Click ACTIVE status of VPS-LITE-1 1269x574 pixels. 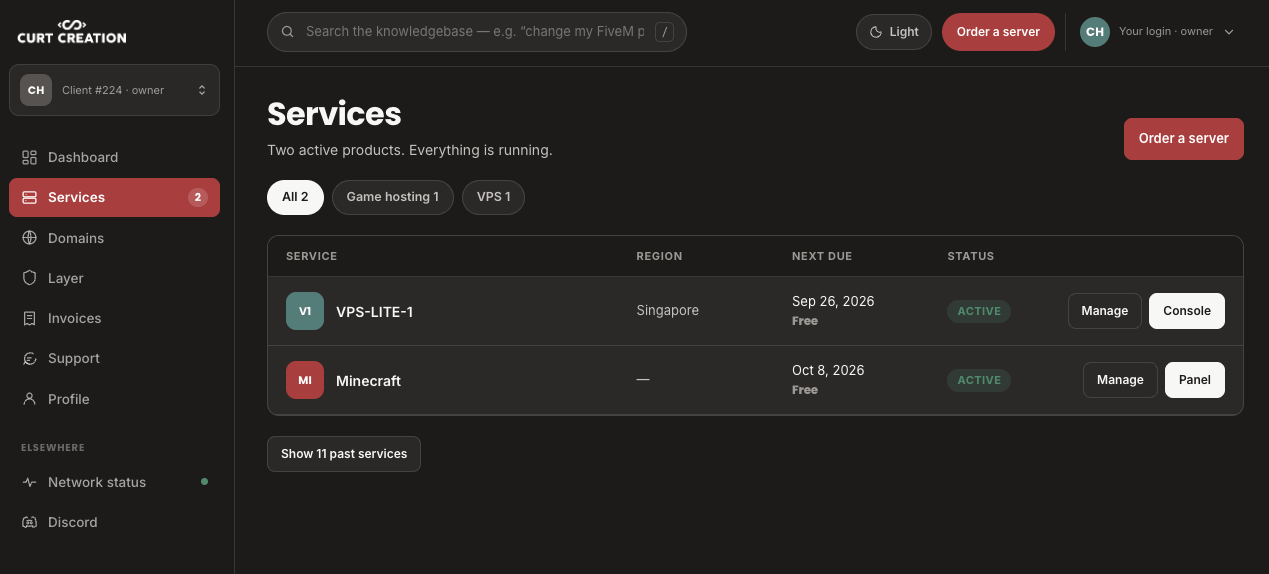click(x=979, y=311)
